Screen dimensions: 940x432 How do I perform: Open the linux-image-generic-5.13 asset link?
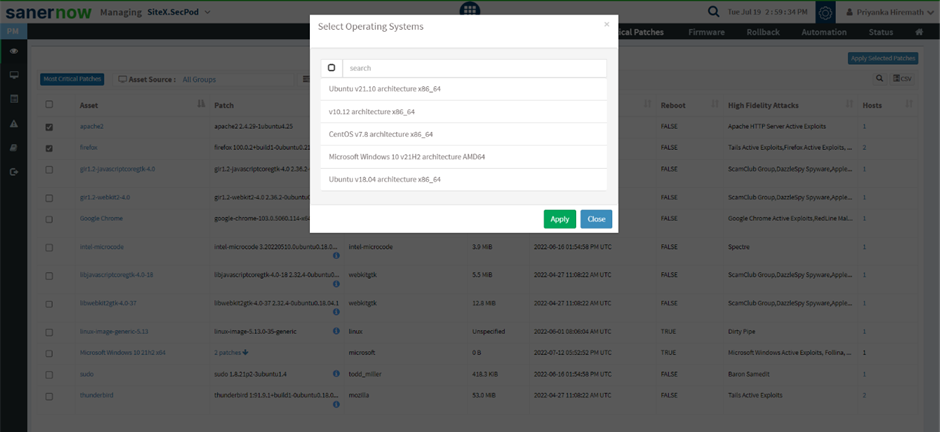tap(114, 331)
